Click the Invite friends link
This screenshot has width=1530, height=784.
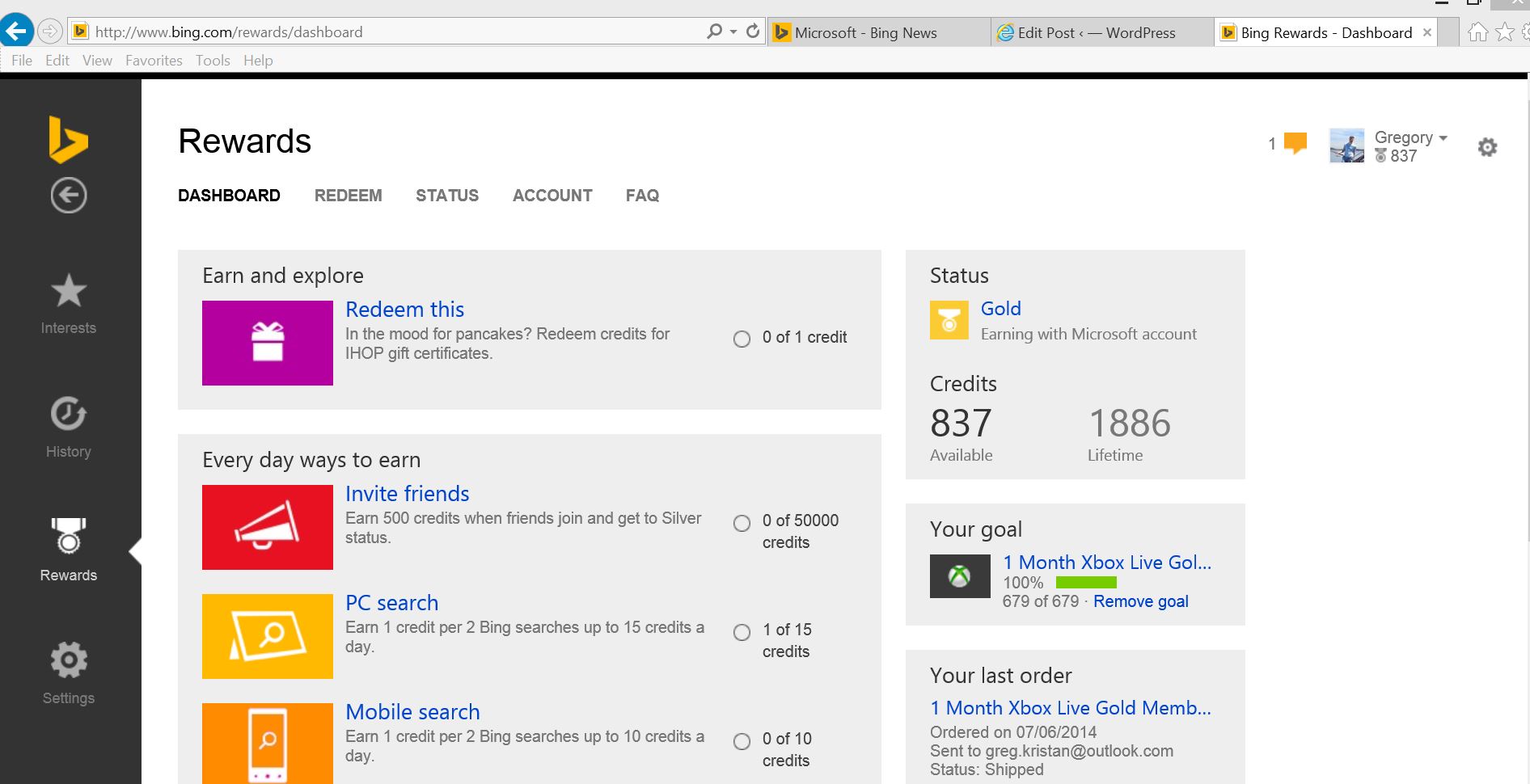[x=407, y=494]
